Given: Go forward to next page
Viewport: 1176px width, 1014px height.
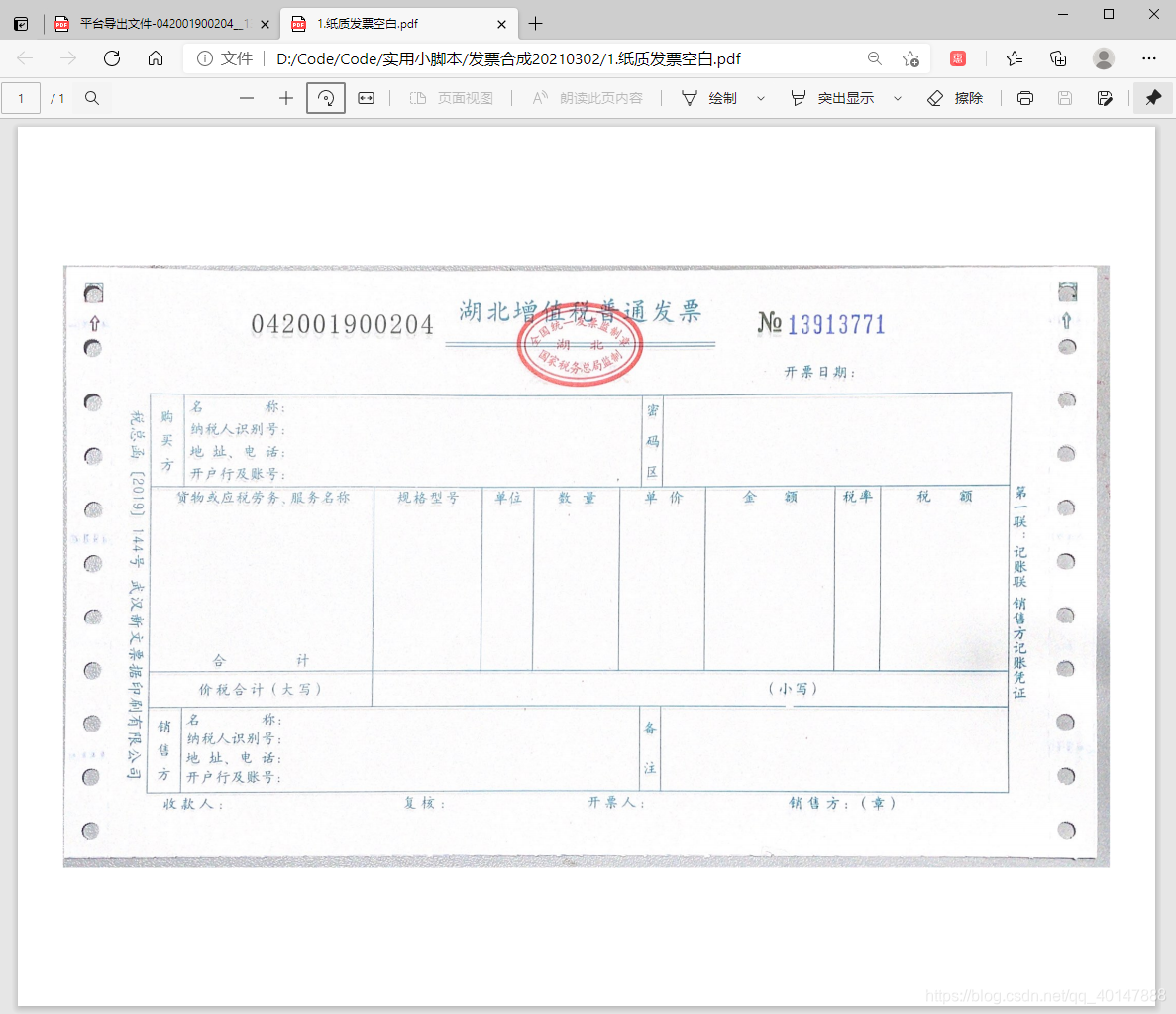Looking at the screenshot, I should (68, 58).
